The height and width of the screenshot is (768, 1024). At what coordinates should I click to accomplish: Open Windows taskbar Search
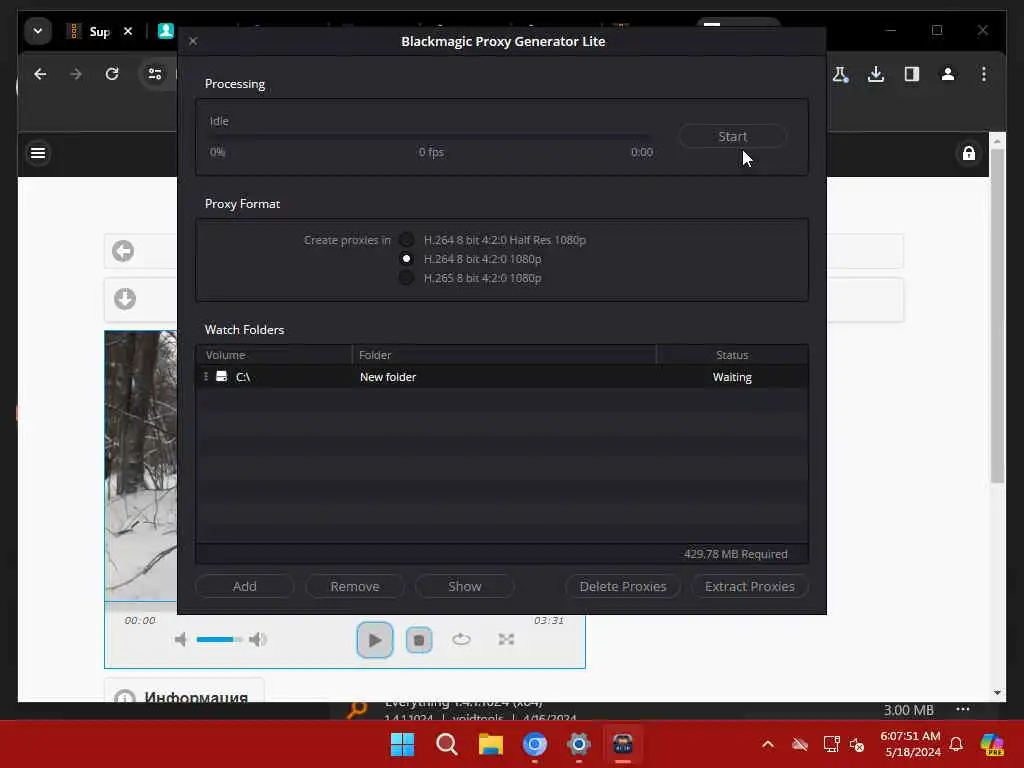point(447,744)
